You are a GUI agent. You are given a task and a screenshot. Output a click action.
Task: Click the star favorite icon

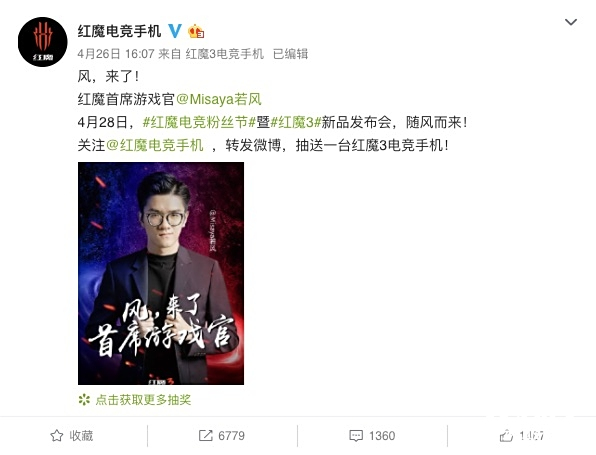coord(57,436)
